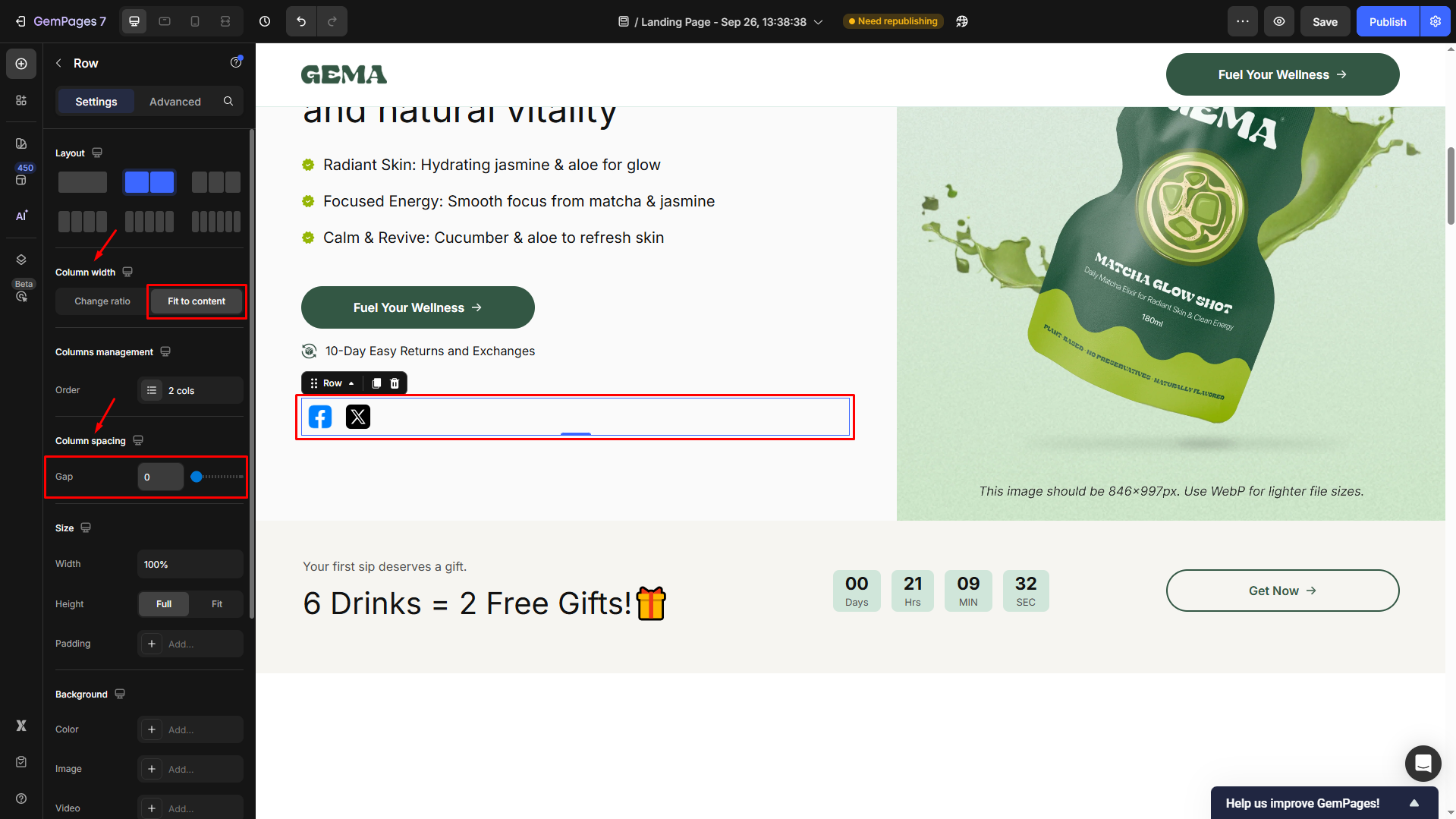The width and height of the screenshot is (1456, 819).
Task: Open the AI assistant in the sidebar
Action: click(21, 216)
